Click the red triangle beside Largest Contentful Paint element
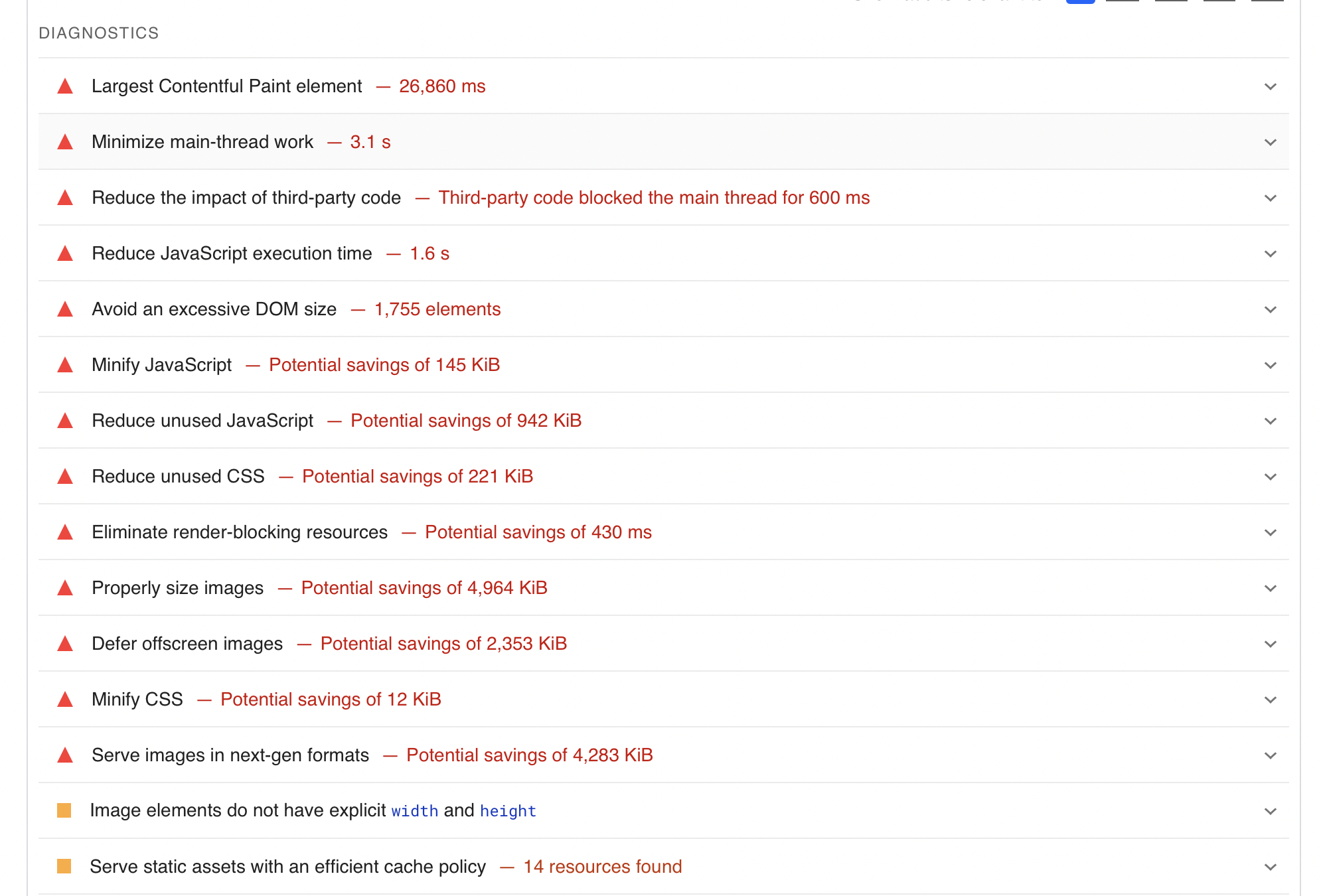 click(65, 86)
